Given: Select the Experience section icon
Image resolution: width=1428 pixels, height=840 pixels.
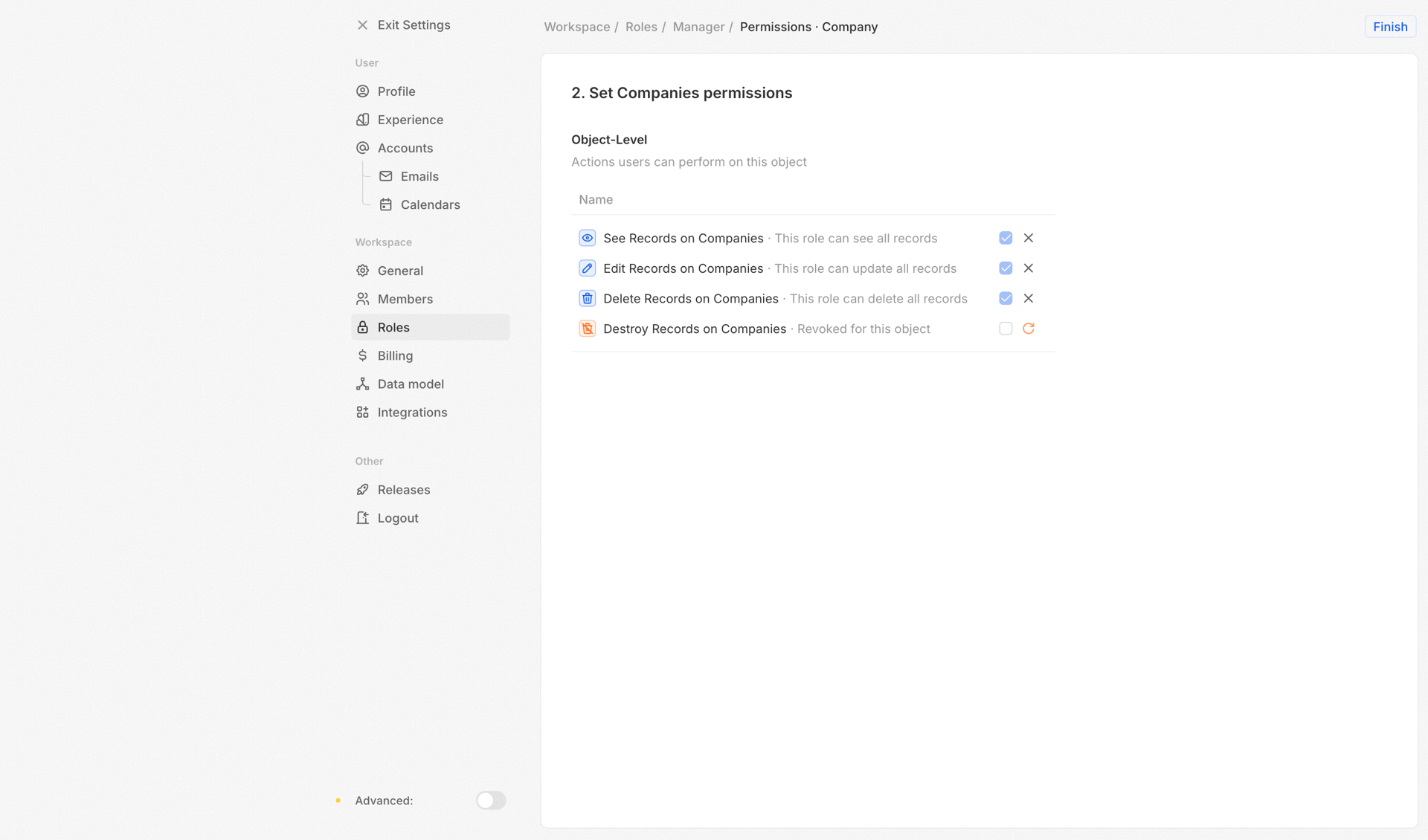Looking at the screenshot, I should [362, 119].
